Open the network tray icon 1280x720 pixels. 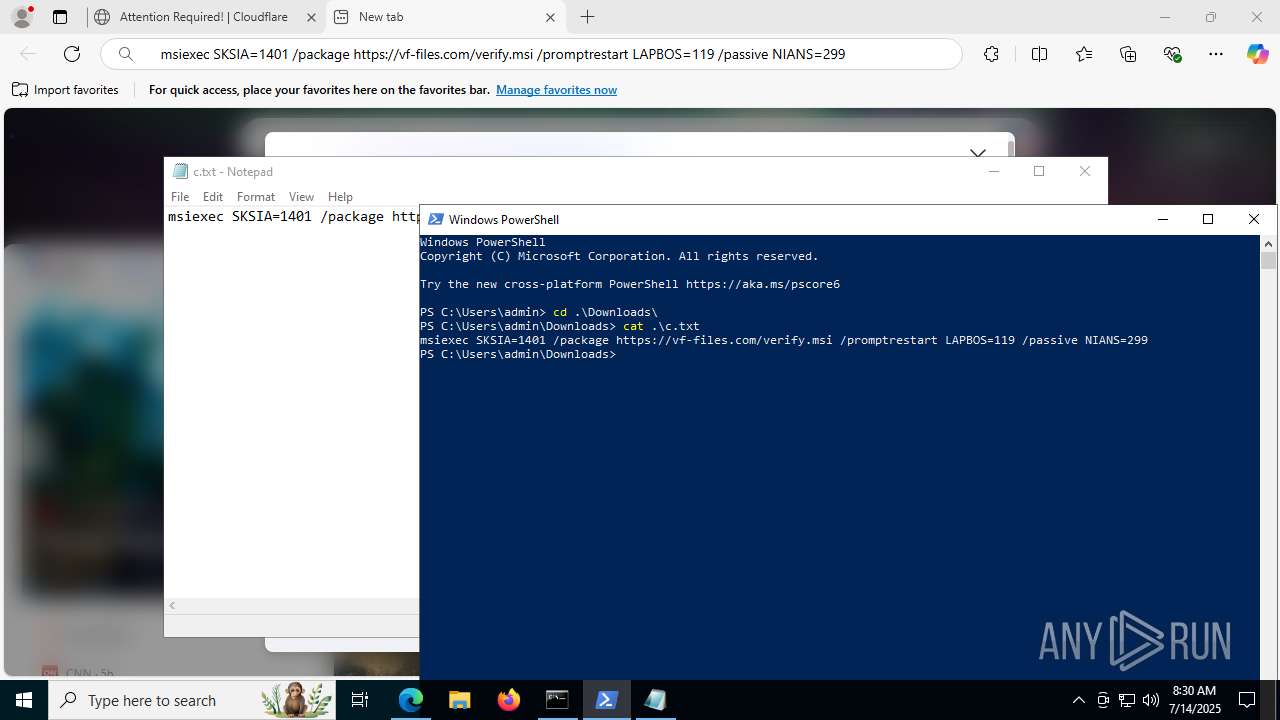[x=1127, y=700]
